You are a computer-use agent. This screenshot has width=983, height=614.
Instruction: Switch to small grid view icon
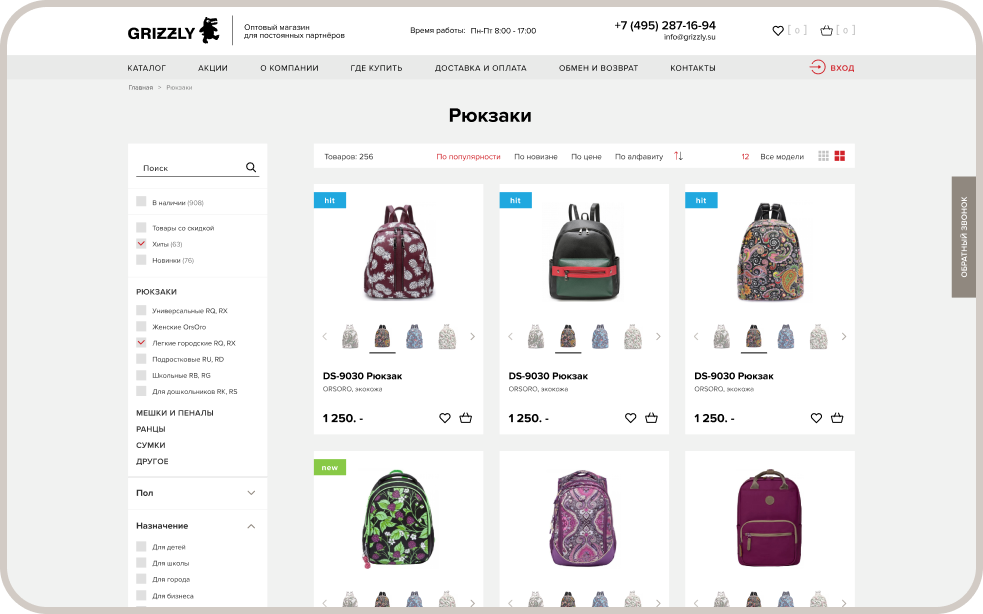(x=824, y=156)
